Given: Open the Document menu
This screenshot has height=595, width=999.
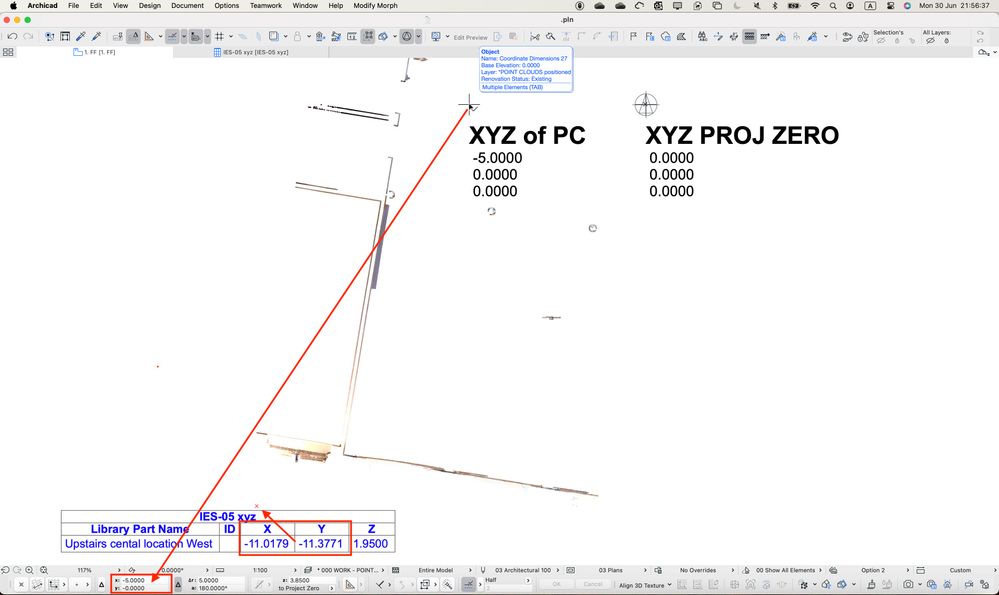Looking at the screenshot, I should [x=187, y=5].
